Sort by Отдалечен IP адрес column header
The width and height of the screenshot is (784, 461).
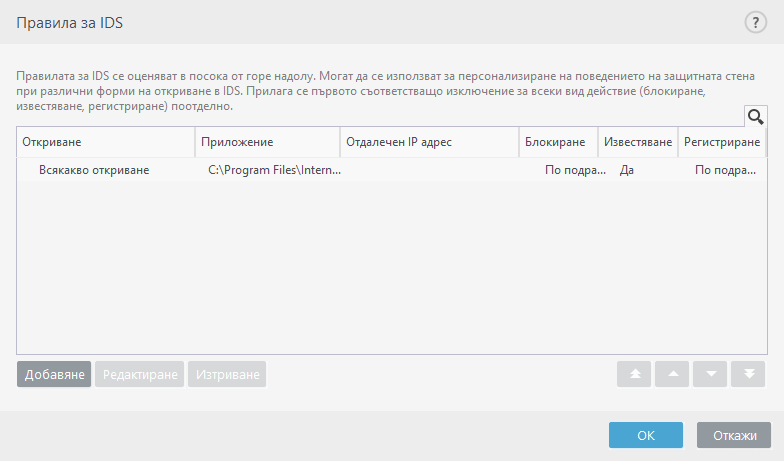[430, 142]
